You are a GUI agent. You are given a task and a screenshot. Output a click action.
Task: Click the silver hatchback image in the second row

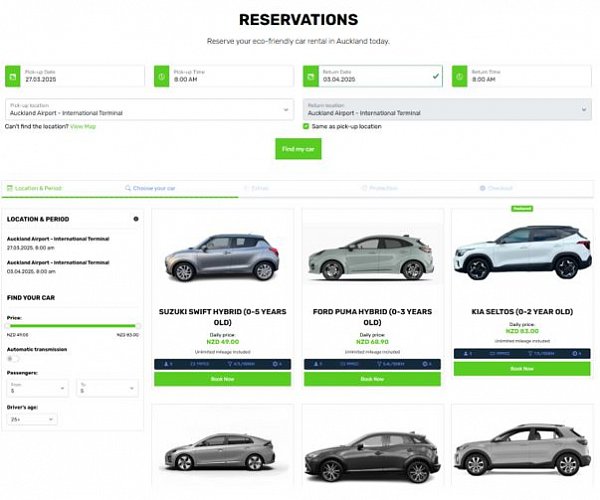click(220, 451)
